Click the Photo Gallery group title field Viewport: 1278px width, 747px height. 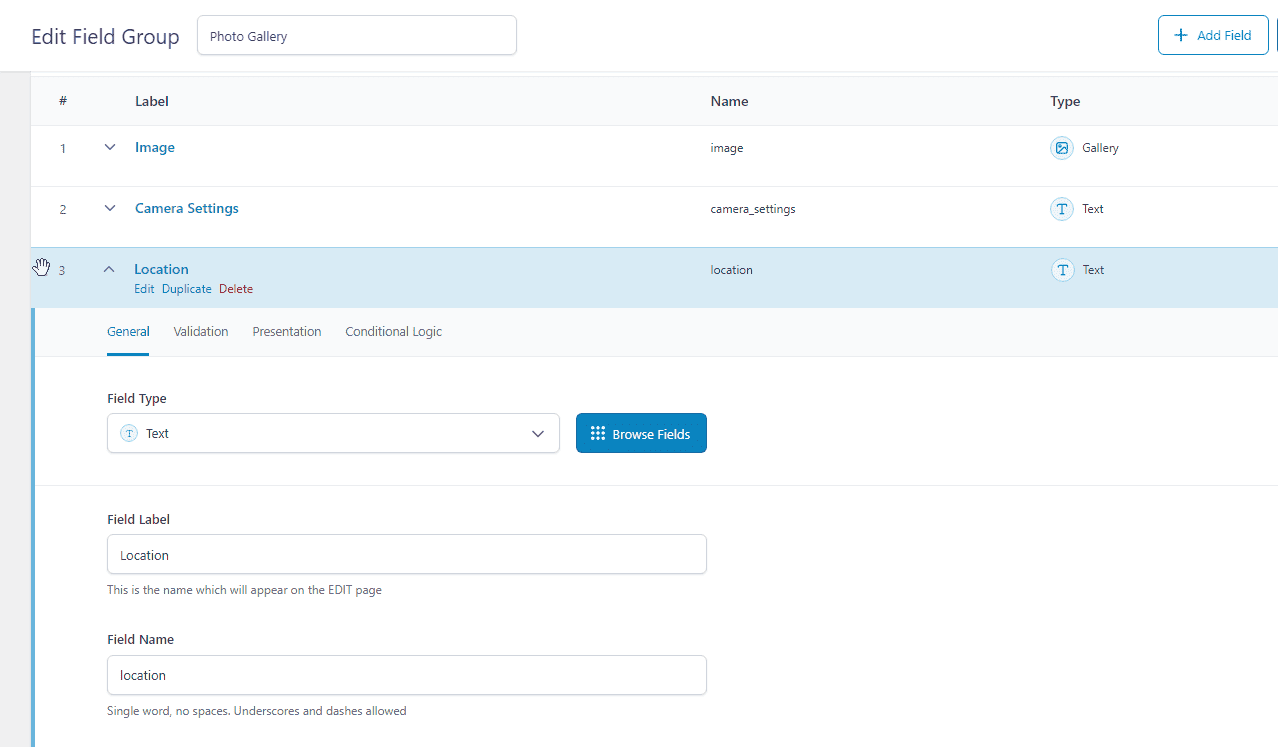357,36
